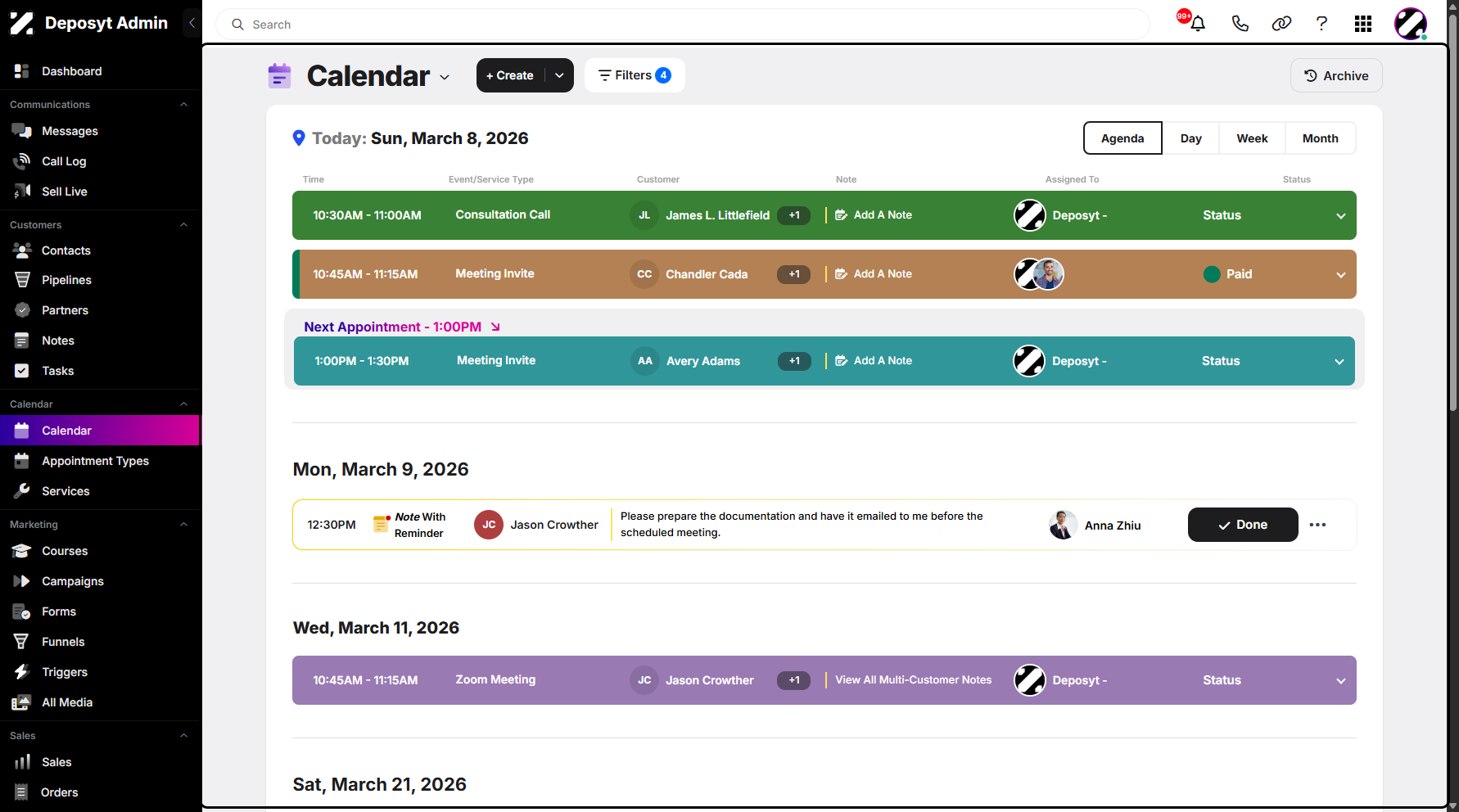The width and height of the screenshot is (1459, 812).
Task: Switch to Agenda view
Action: (1122, 138)
